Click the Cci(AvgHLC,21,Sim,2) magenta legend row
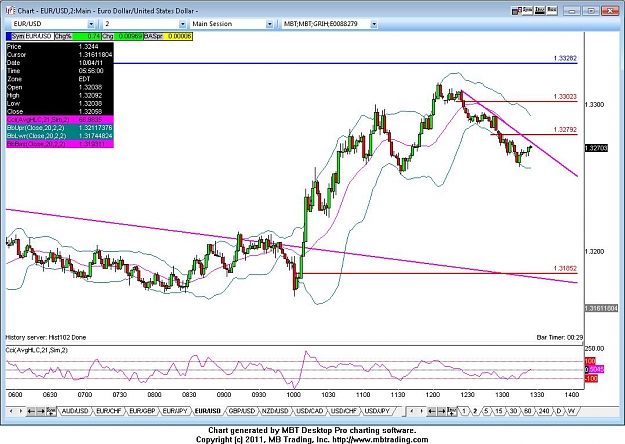The width and height of the screenshot is (625, 444). [60, 120]
